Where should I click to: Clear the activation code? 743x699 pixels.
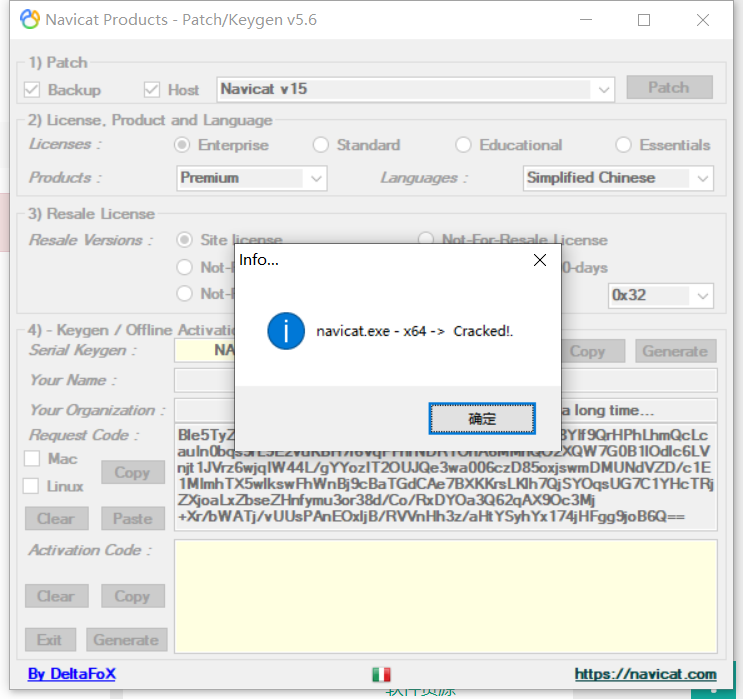coord(56,596)
